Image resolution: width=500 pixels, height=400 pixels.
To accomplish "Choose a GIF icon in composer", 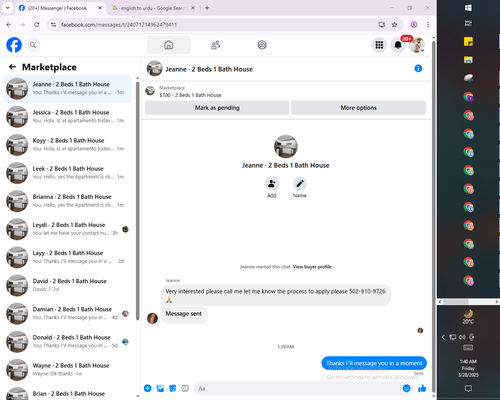I will point(185,388).
